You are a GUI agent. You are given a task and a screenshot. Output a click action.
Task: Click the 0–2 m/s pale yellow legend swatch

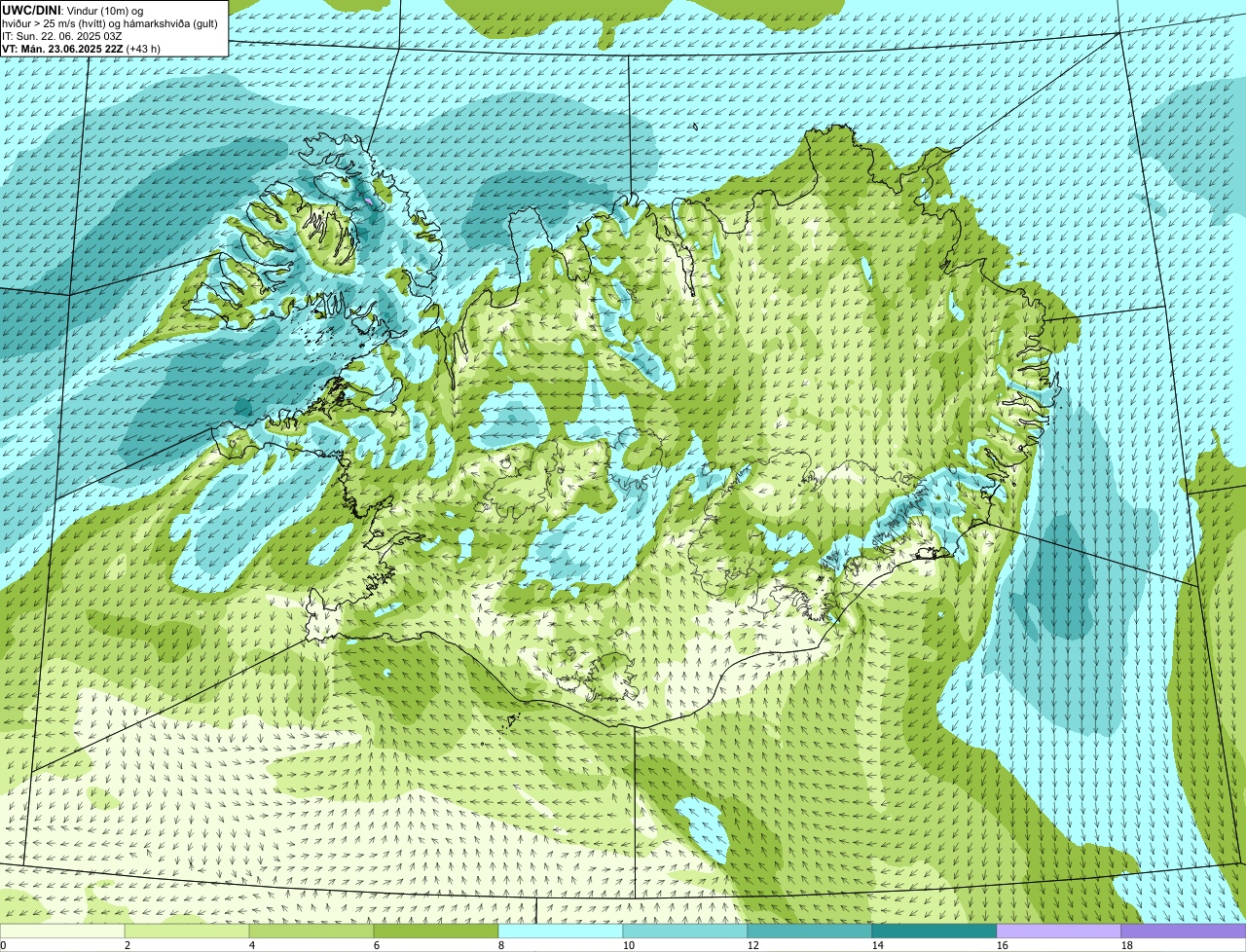[x=62, y=931]
